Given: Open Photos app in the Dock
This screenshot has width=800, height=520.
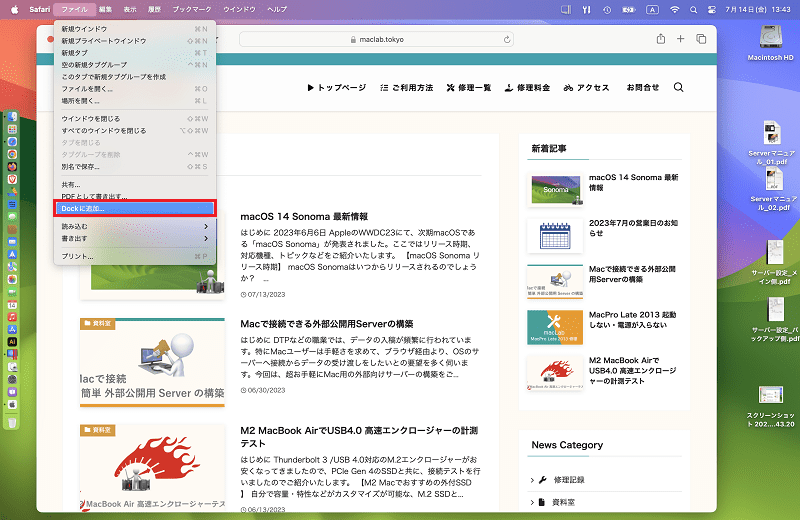Looking at the screenshot, I should pyautogui.click(x=12, y=279).
